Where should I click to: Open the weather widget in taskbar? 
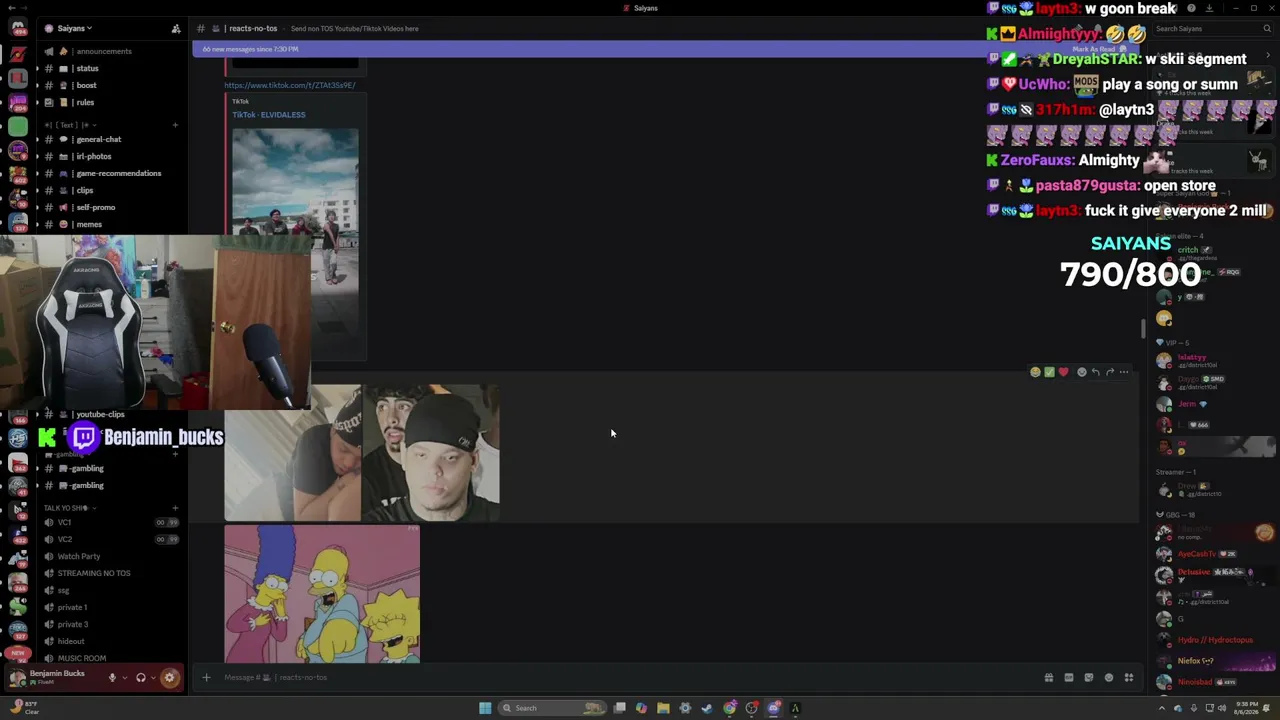pos(25,708)
